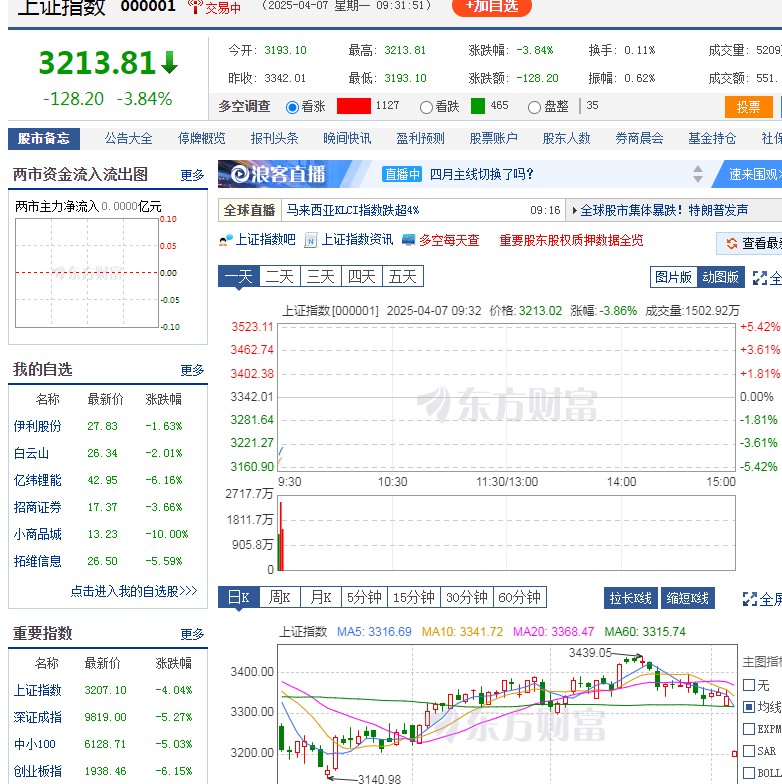Open the 盈利预测 menu item
The image size is (782, 784).
(420, 138)
